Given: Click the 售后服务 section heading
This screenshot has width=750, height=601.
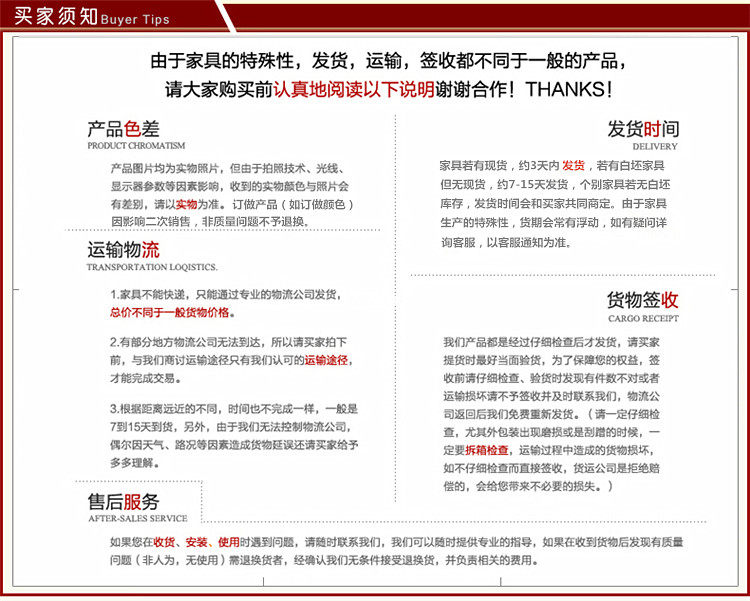Looking at the screenshot, I should 123,502.
